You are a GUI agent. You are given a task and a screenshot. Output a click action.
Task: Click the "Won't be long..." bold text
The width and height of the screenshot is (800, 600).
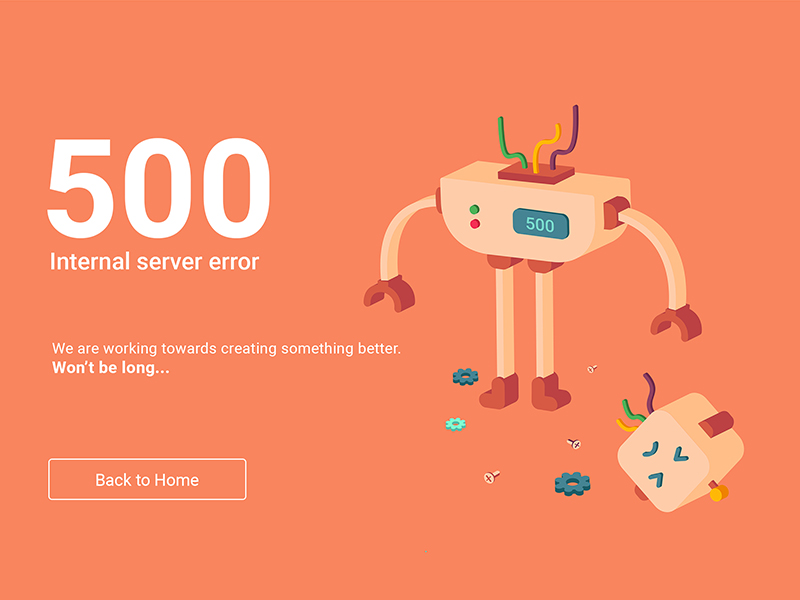(x=111, y=367)
